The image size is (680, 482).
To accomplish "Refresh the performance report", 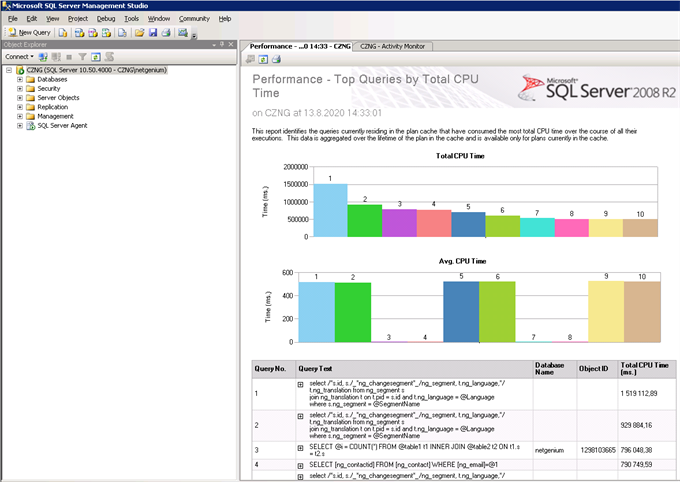I will pos(263,59).
